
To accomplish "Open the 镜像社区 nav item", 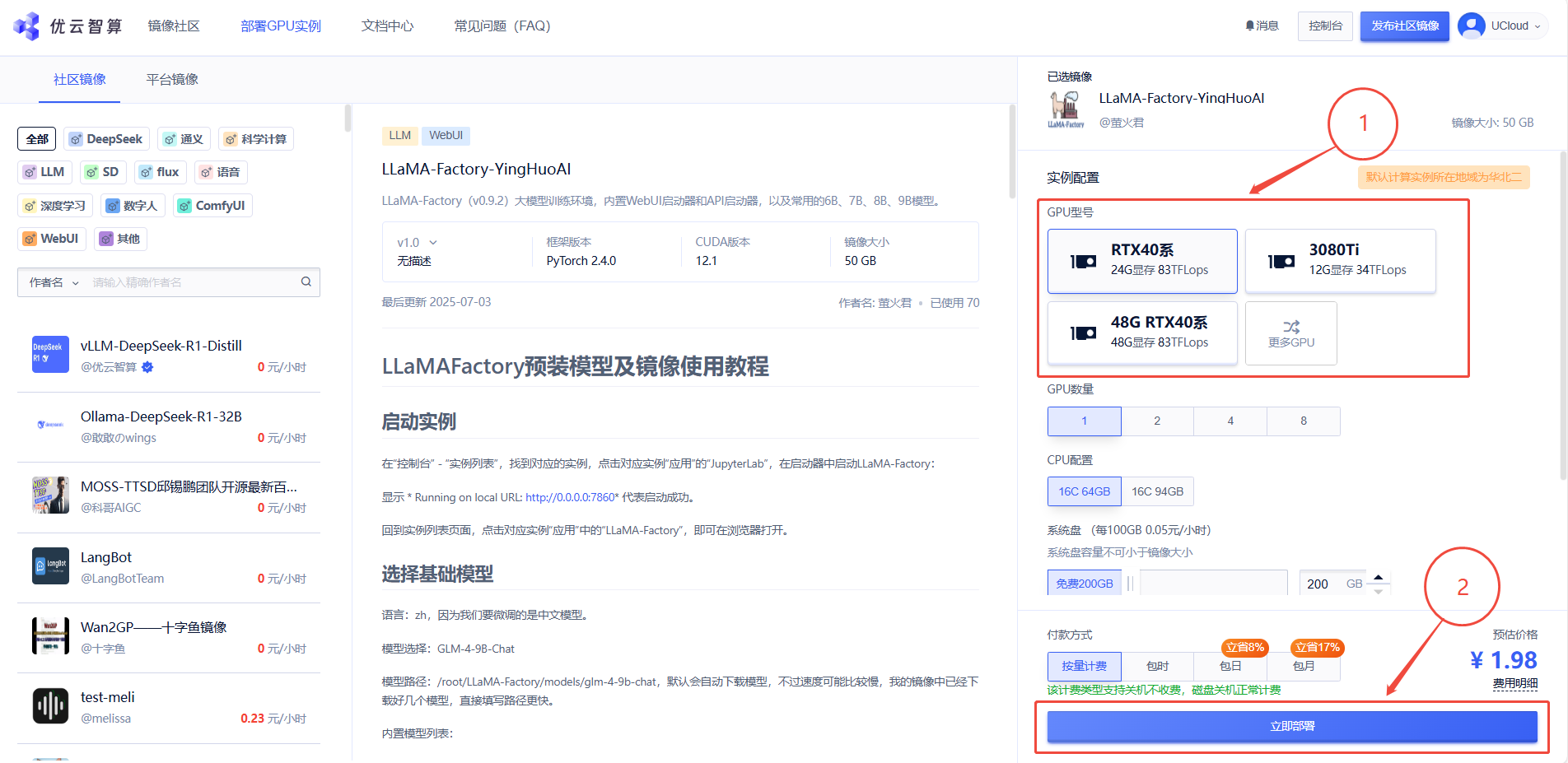I will (x=174, y=26).
